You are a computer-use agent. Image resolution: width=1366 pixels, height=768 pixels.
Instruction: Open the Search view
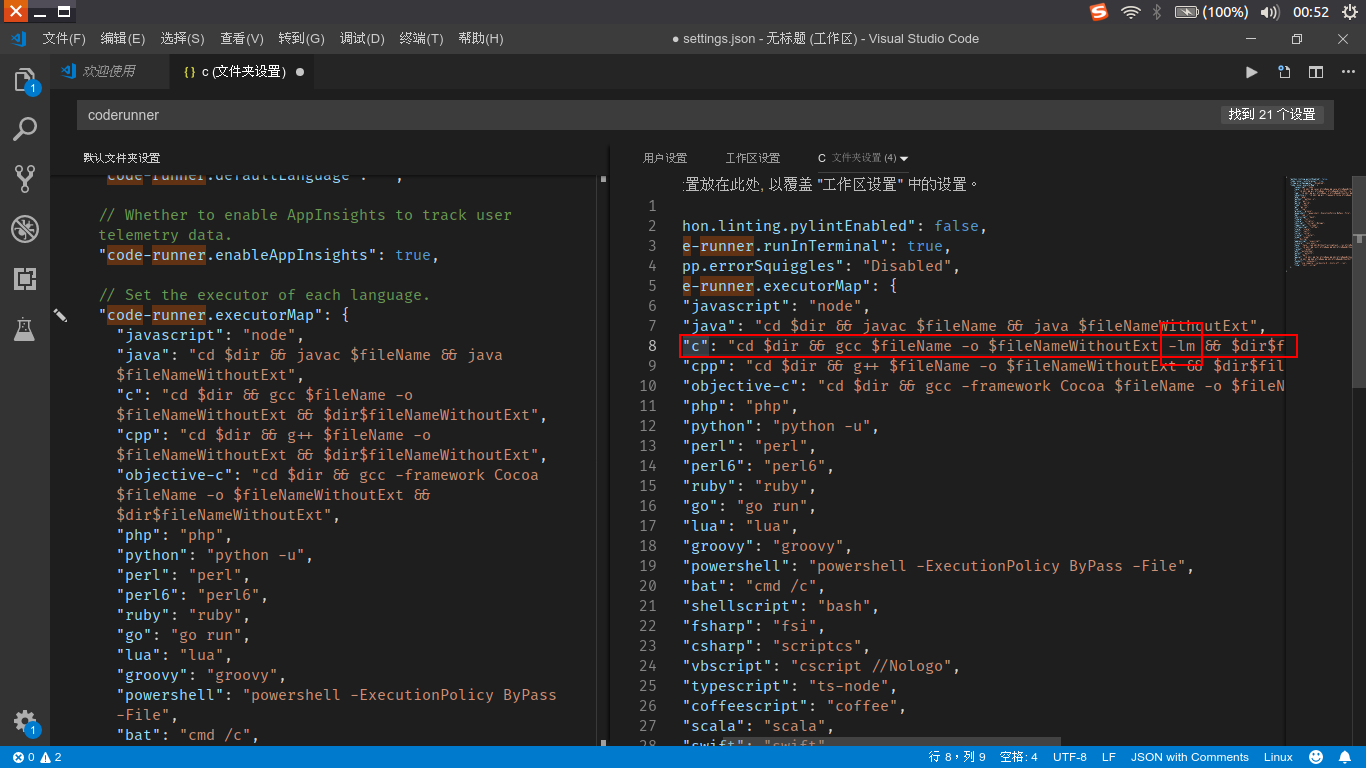(25, 129)
